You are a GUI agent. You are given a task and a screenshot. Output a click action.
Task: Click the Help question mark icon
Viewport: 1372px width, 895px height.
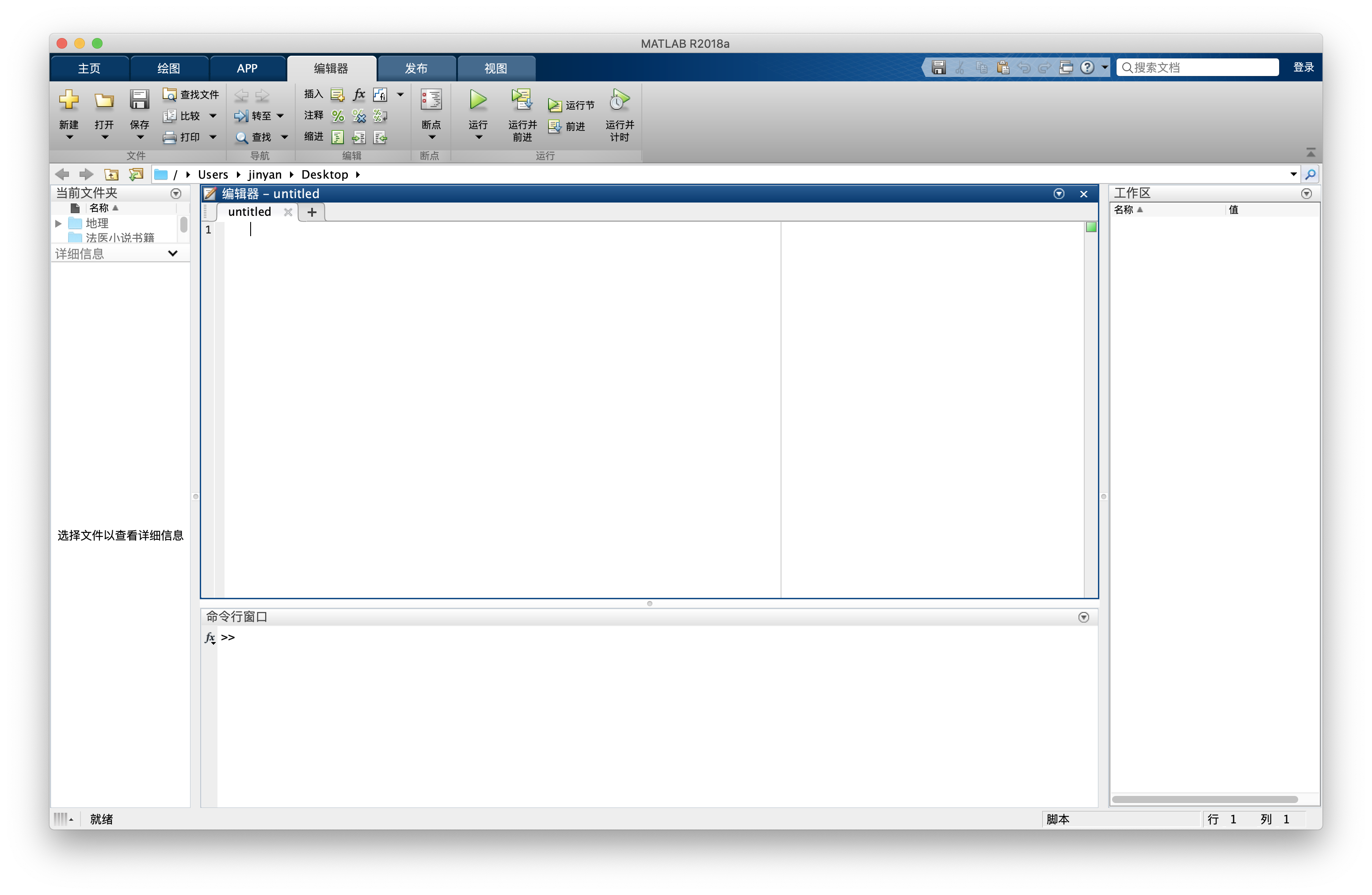pyautogui.click(x=1086, y=68)
